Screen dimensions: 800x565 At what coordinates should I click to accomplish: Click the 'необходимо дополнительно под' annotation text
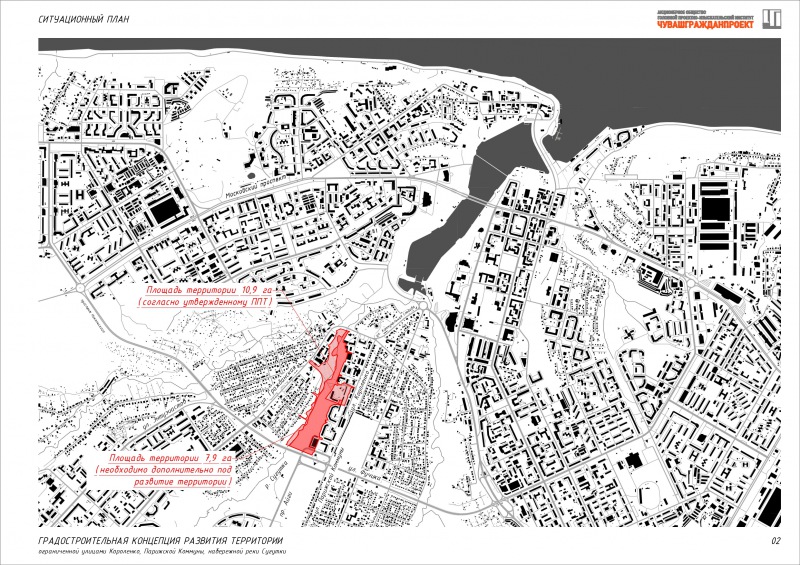tap(165, 469)
